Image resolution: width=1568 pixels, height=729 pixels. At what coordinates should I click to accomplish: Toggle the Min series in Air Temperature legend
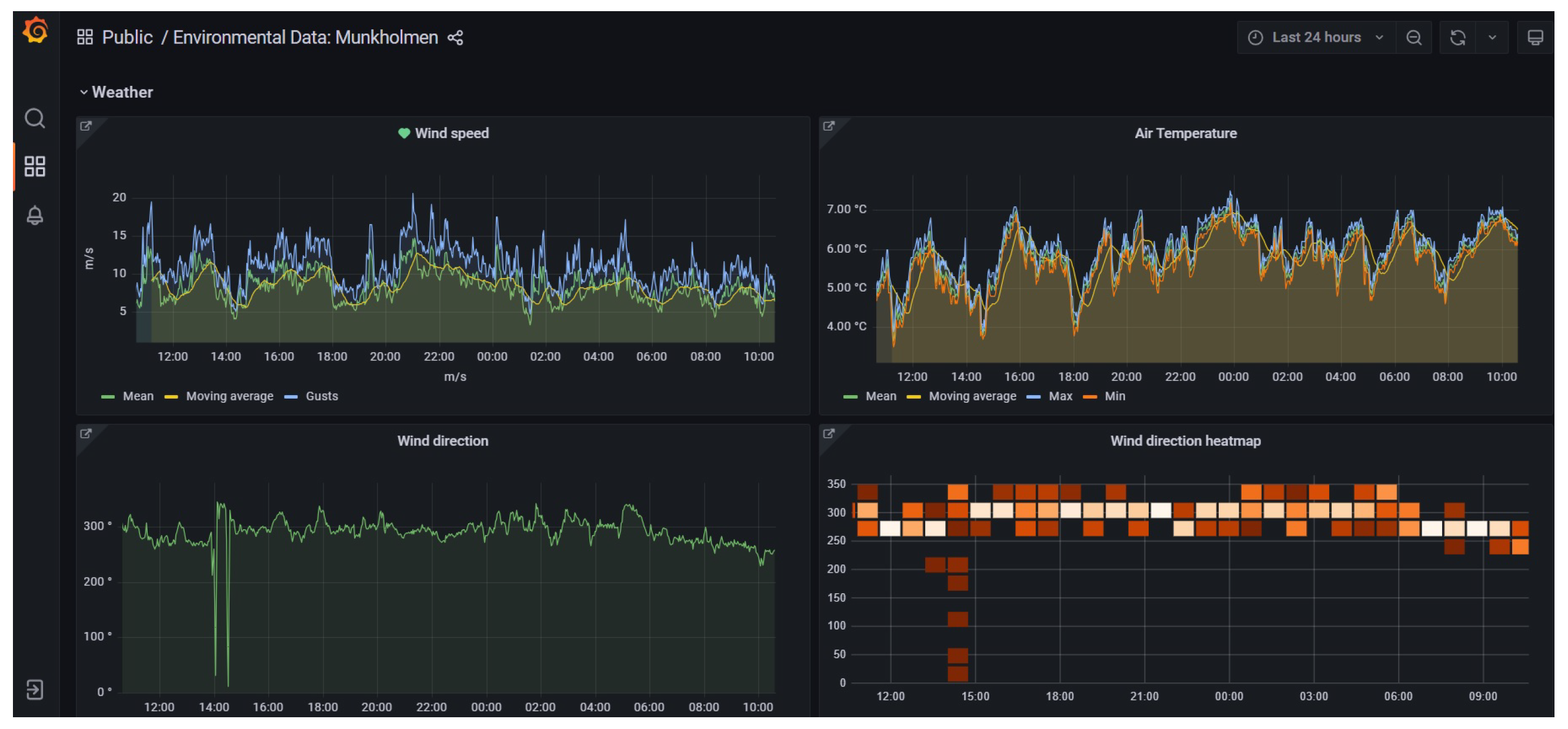(1115, 396)
